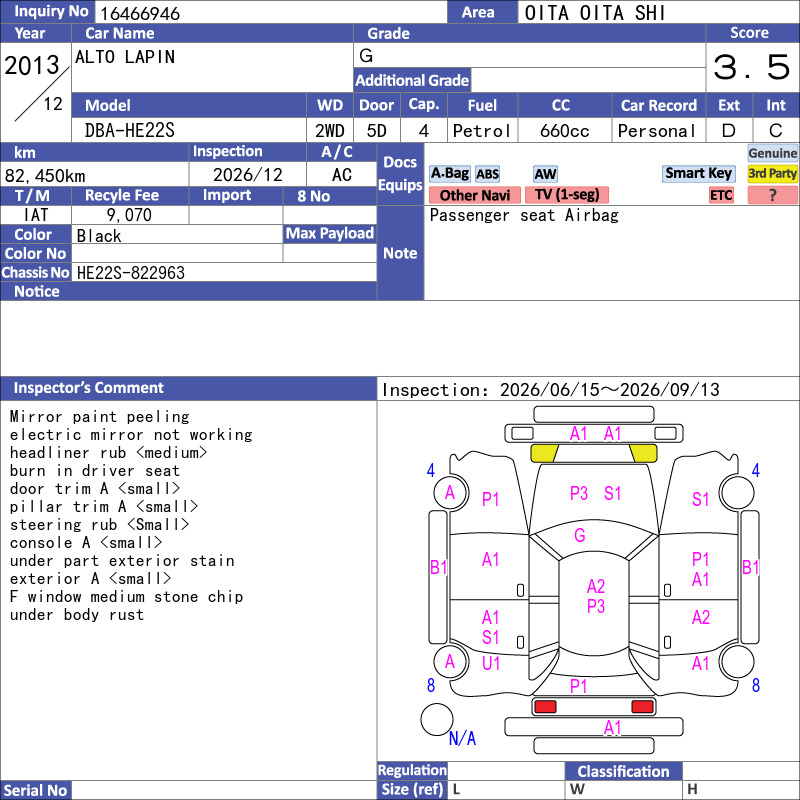Click the chassis number HE22S-822963
Image resolution: width=800 pixels, height=800 pixels.
coord(131,273)
